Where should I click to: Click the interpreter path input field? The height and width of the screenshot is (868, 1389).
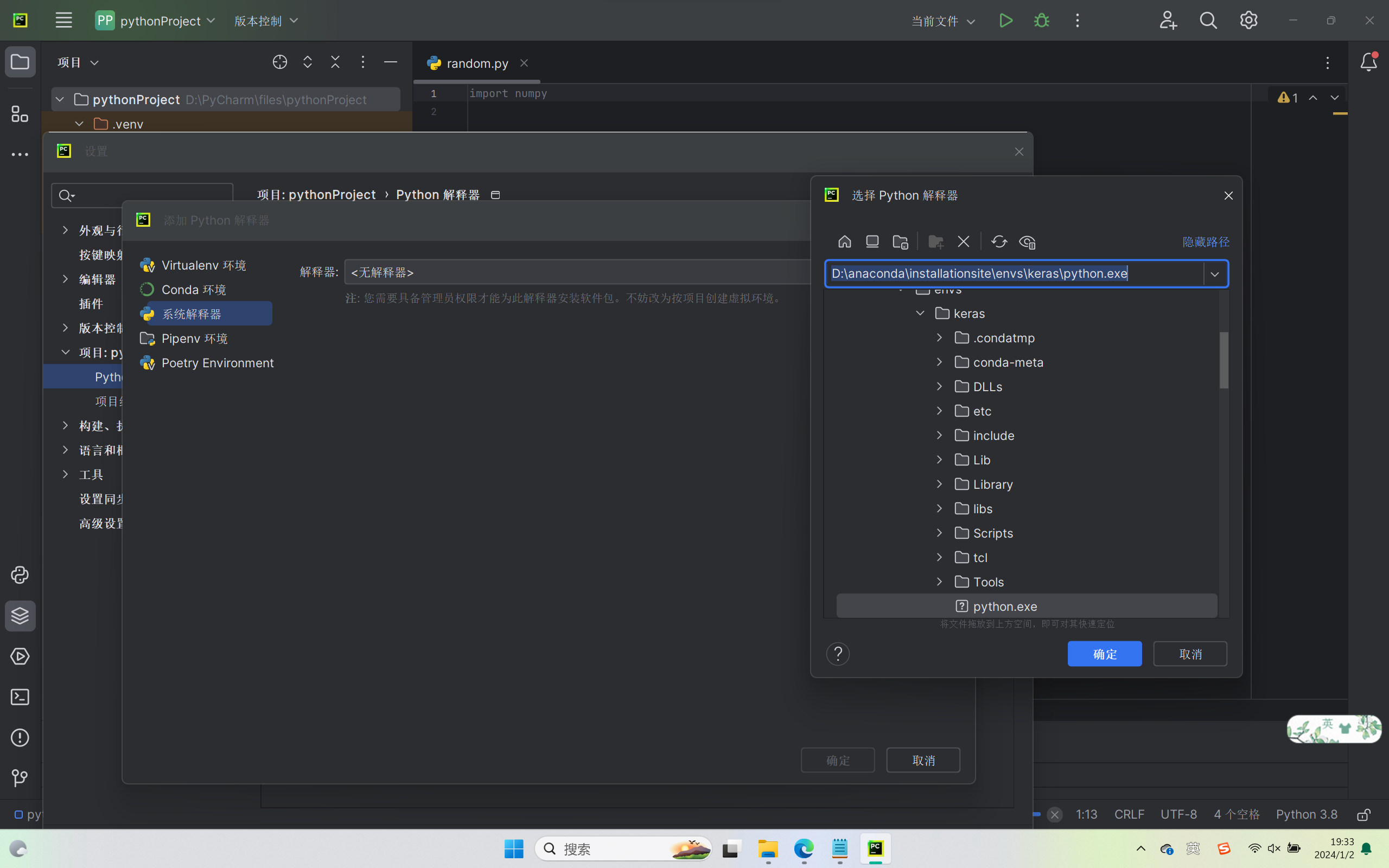click(x=1014, y=274)
